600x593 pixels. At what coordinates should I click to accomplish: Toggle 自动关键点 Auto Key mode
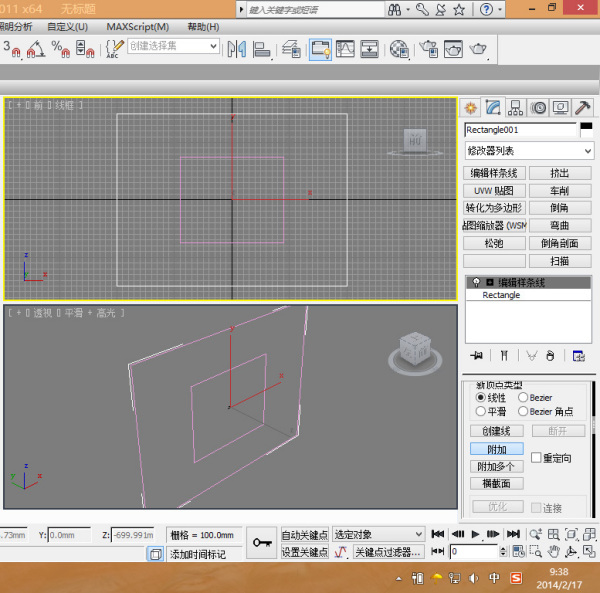pos(305,535)
